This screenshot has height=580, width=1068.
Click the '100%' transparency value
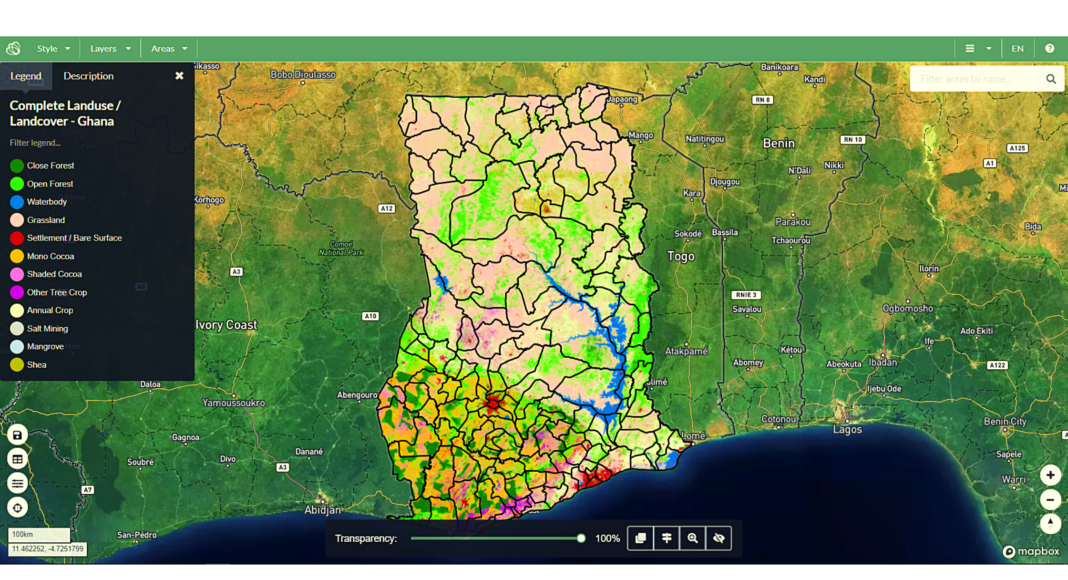click(x=608, y=538)
